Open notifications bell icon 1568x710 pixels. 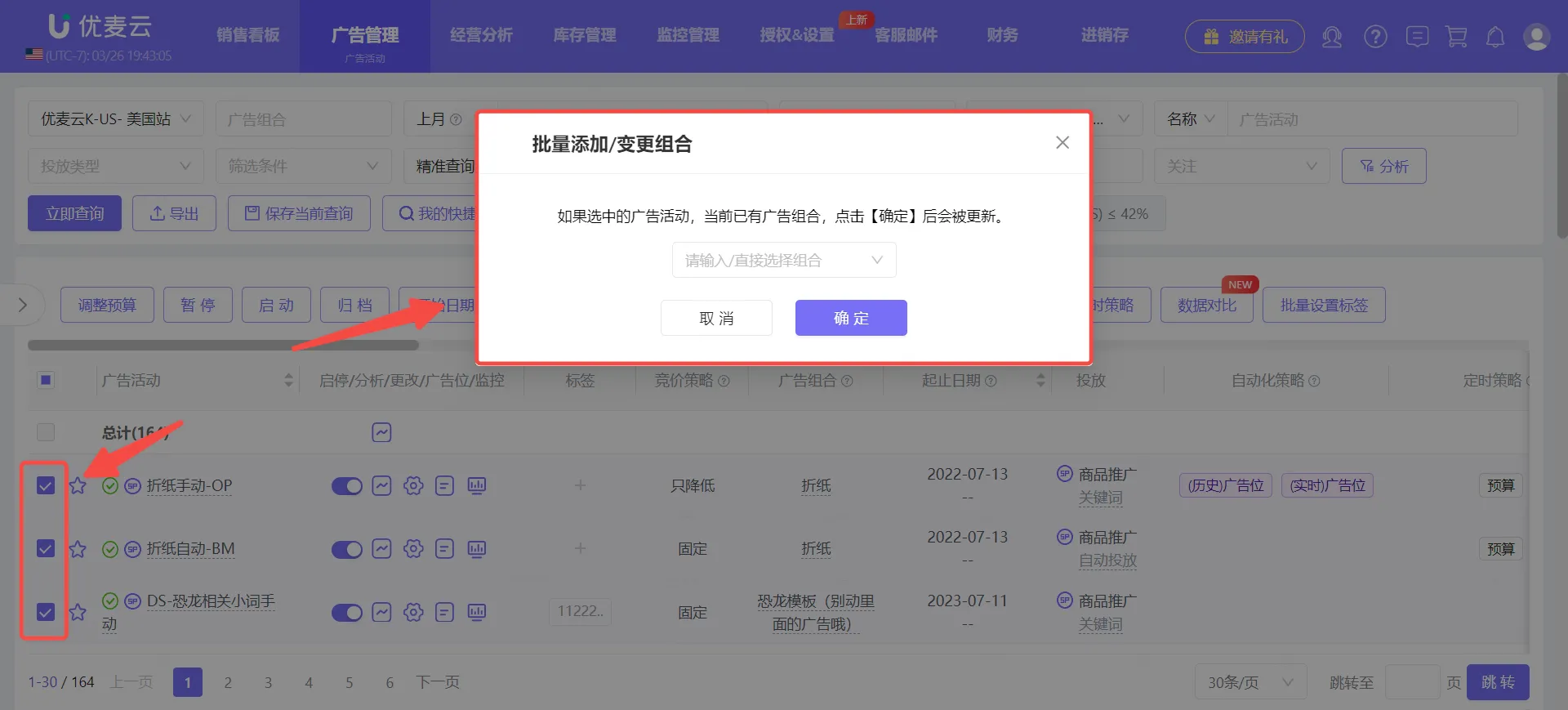pos(1495,36)
